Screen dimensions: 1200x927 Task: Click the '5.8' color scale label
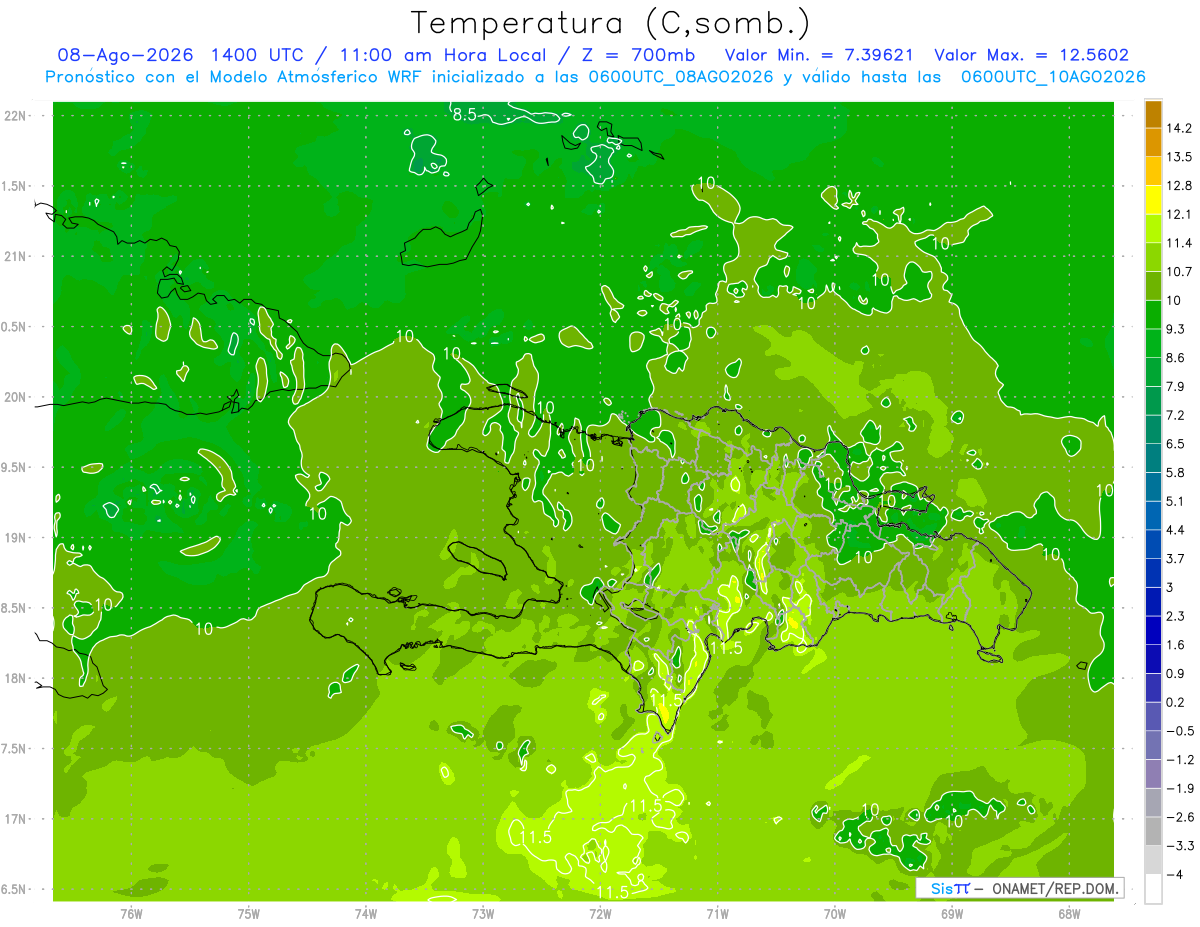(1176, 472)
